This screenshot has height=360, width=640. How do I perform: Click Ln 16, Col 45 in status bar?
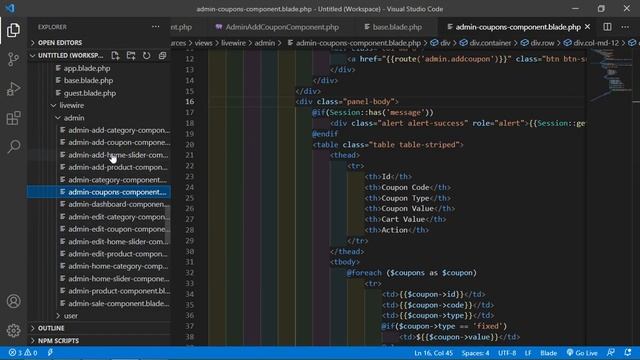(433, 353)
